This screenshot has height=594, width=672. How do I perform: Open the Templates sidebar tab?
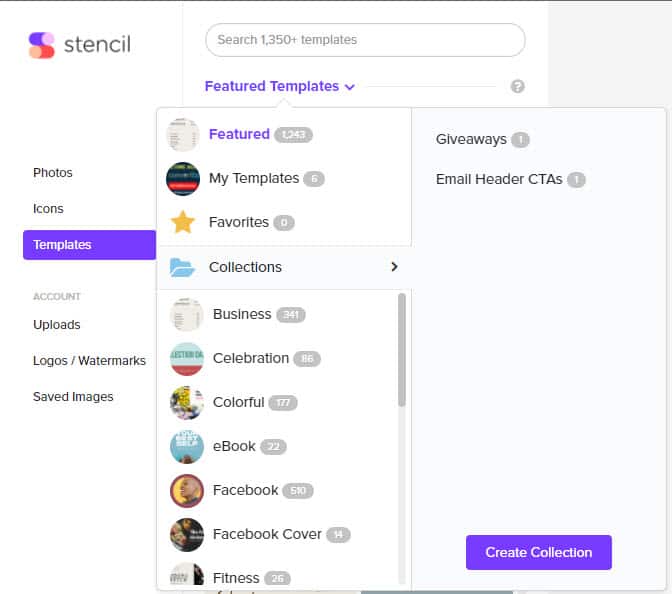(90, 245)
